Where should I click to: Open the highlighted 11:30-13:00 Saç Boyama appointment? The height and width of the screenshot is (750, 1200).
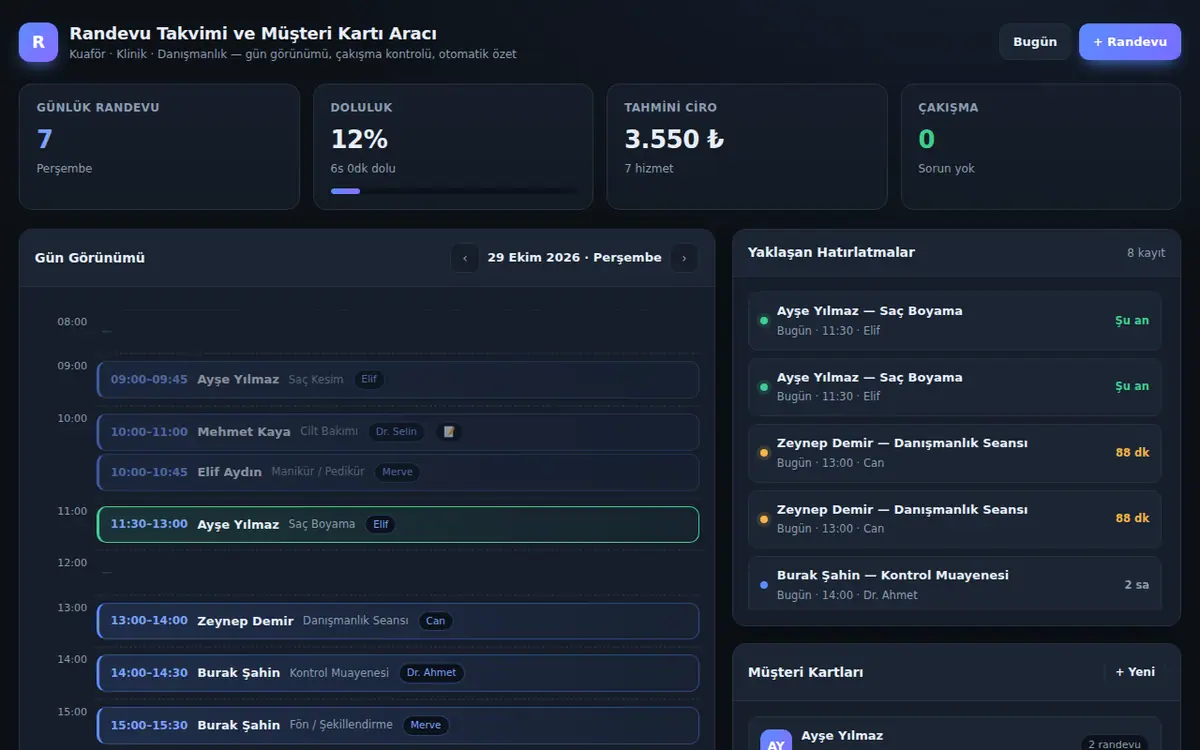(398, 524)
